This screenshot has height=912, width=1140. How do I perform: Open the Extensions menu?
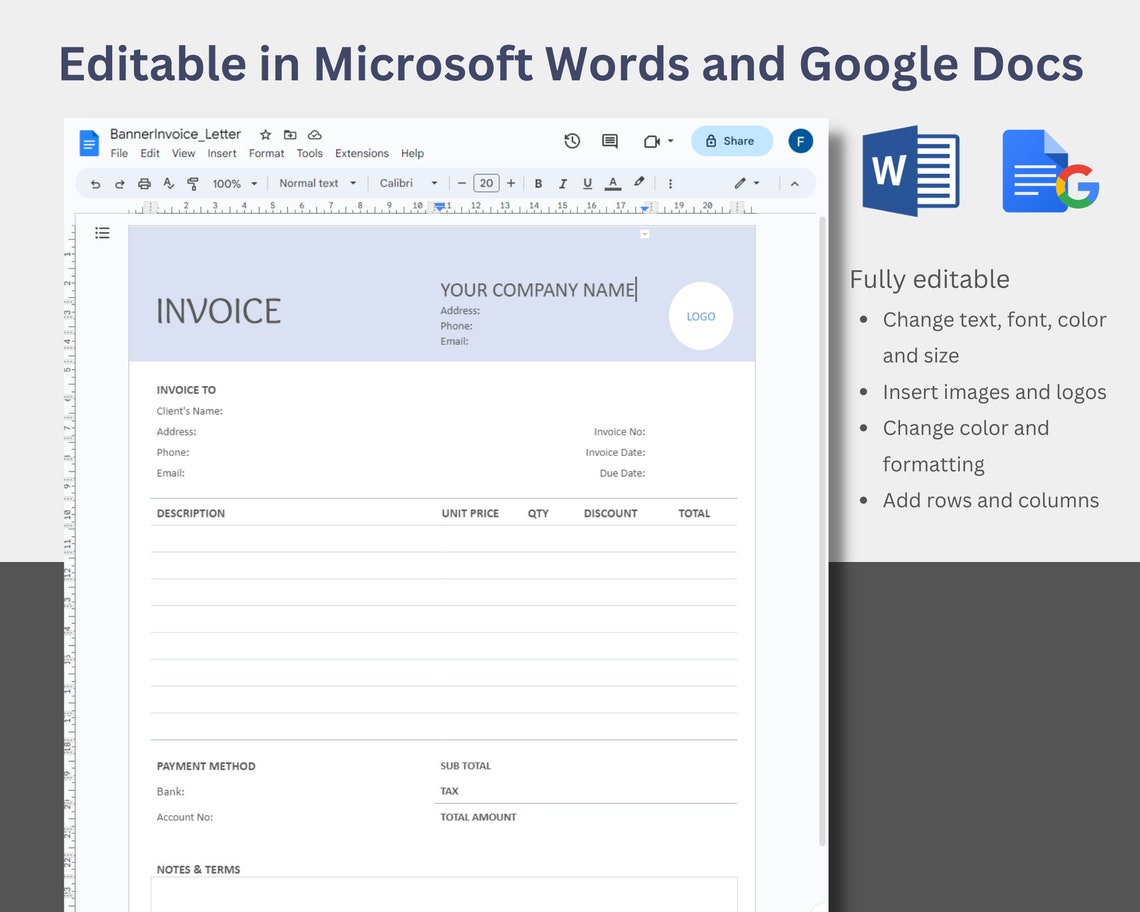[x=361, y=153]
